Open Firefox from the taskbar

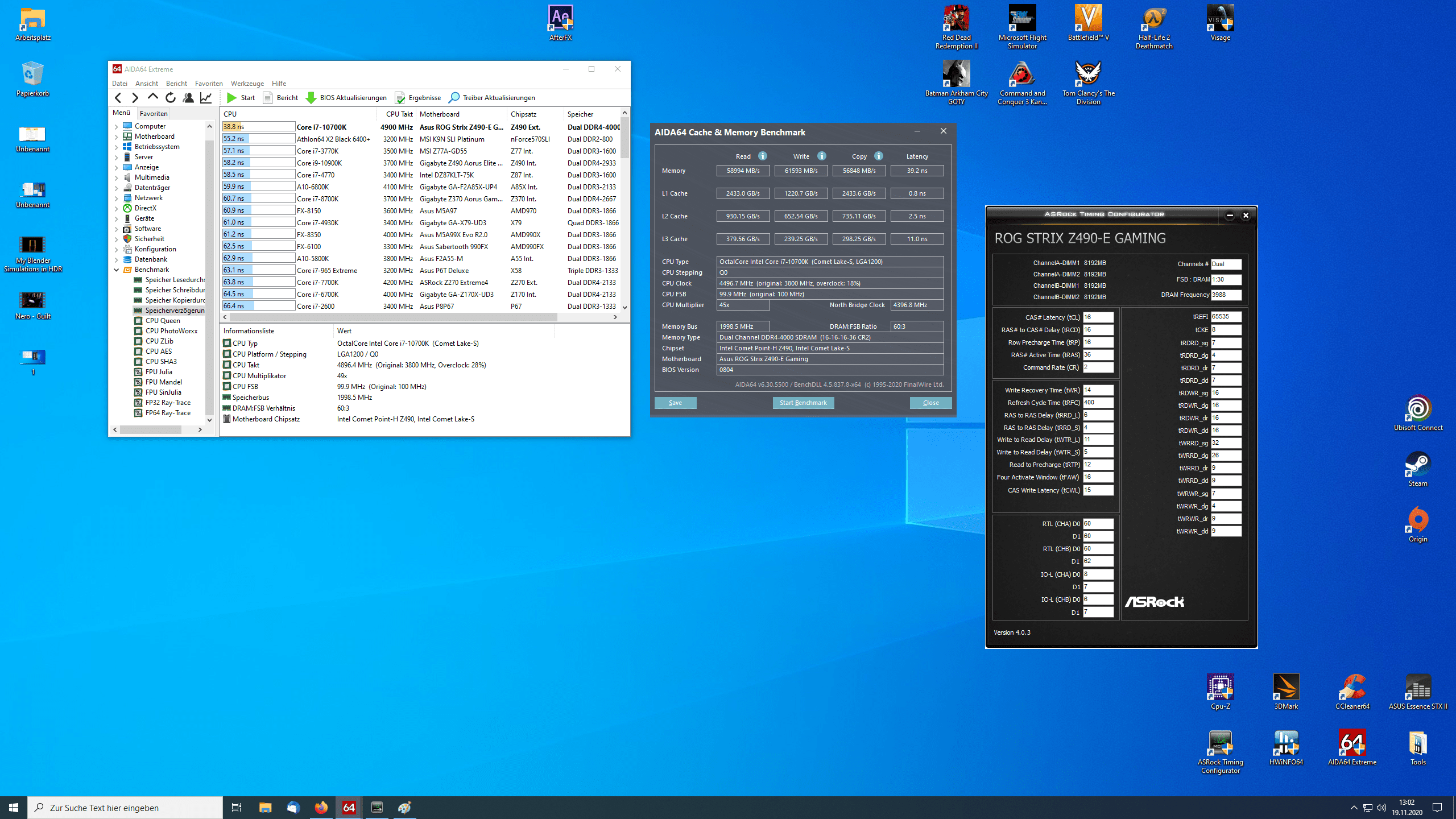coord(321,807)
